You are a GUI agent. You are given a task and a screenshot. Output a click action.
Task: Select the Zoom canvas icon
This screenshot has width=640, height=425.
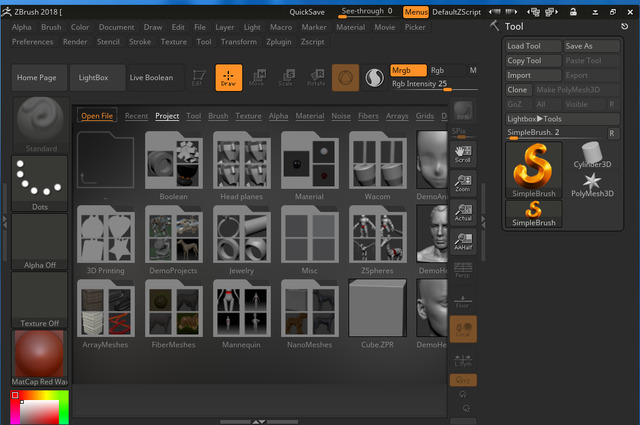462,181
